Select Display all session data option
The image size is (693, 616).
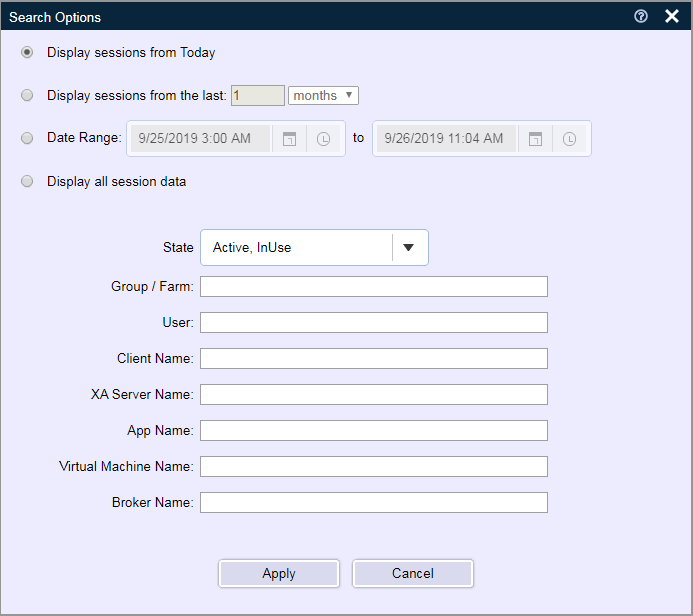[27, 182]
